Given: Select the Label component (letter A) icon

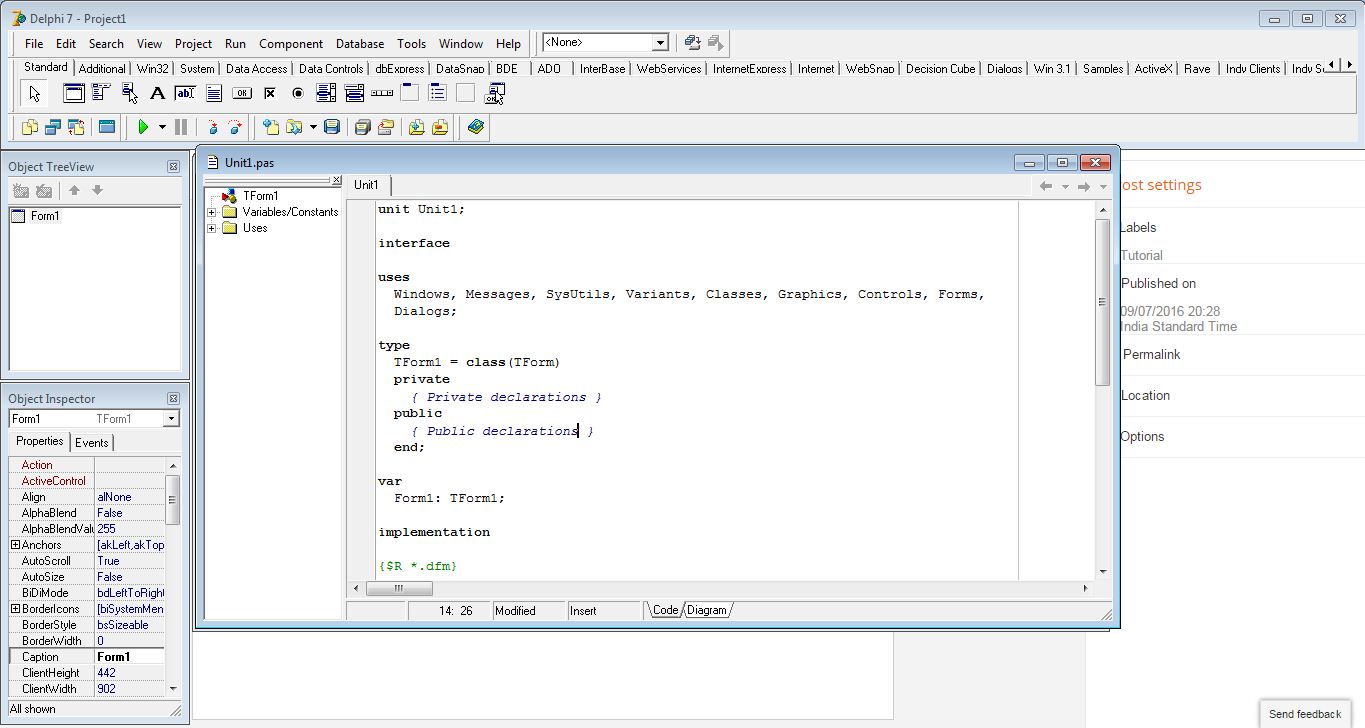Looking at the screenshot, I should pyautogui.click(x=157, y=93).
